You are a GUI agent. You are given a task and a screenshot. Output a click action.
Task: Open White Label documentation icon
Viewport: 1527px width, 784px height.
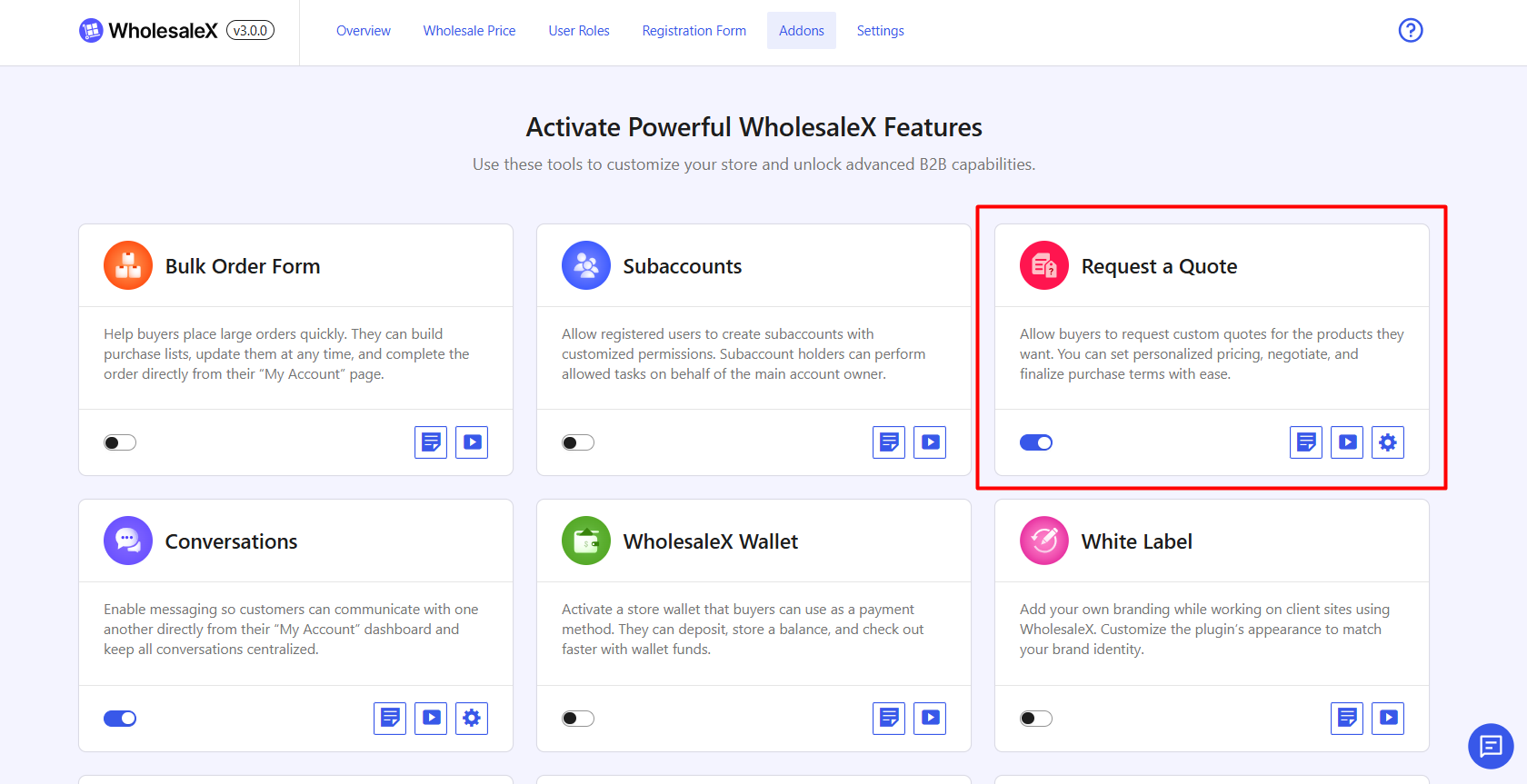click(x=1347, y=718)
